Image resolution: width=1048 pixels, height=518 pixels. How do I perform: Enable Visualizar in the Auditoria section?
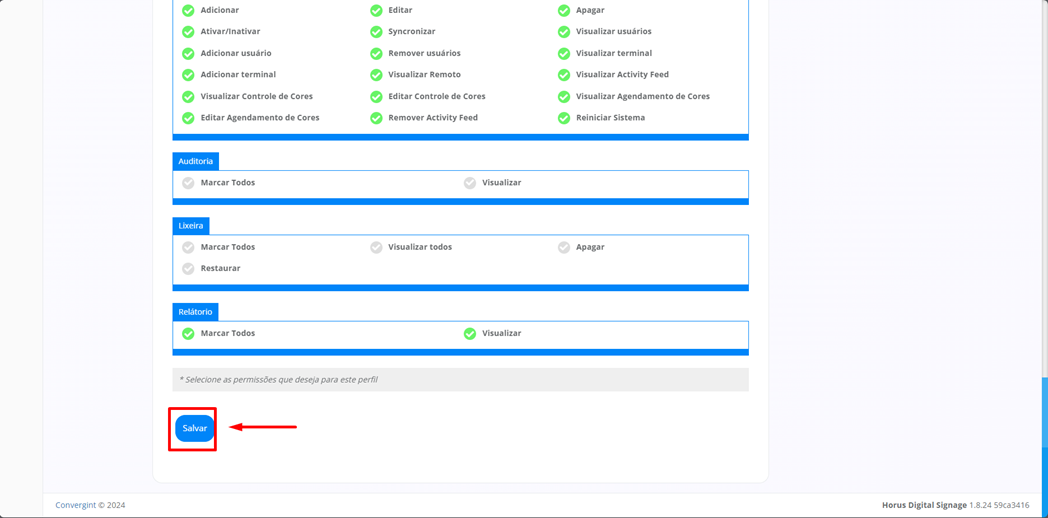(x=470, y=182)
